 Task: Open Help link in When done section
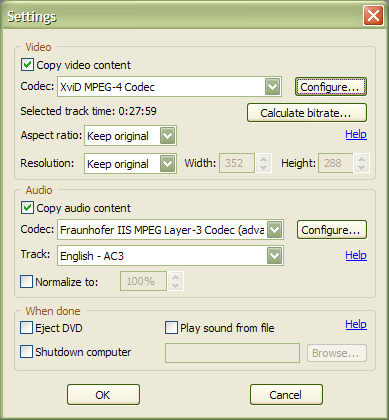(x=356, y=324)
